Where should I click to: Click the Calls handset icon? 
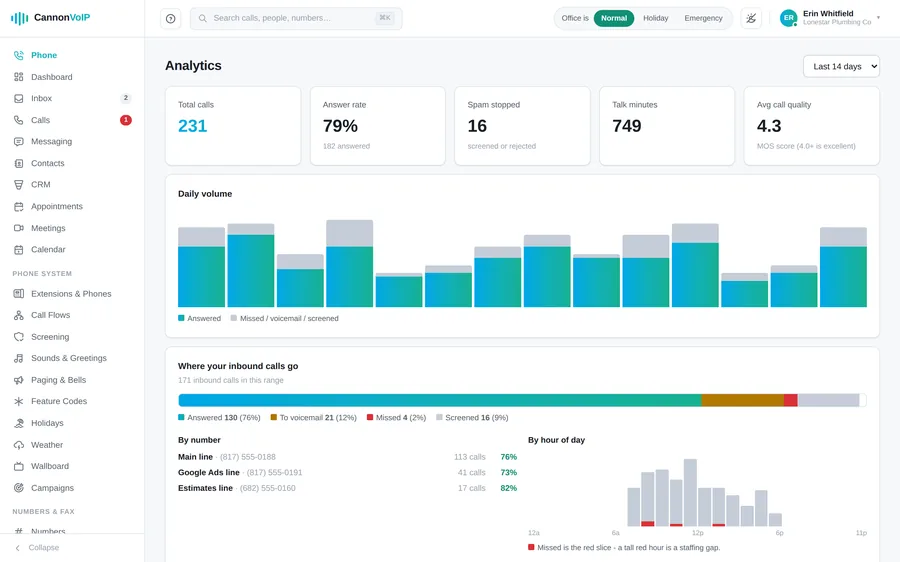pos(19,120)
